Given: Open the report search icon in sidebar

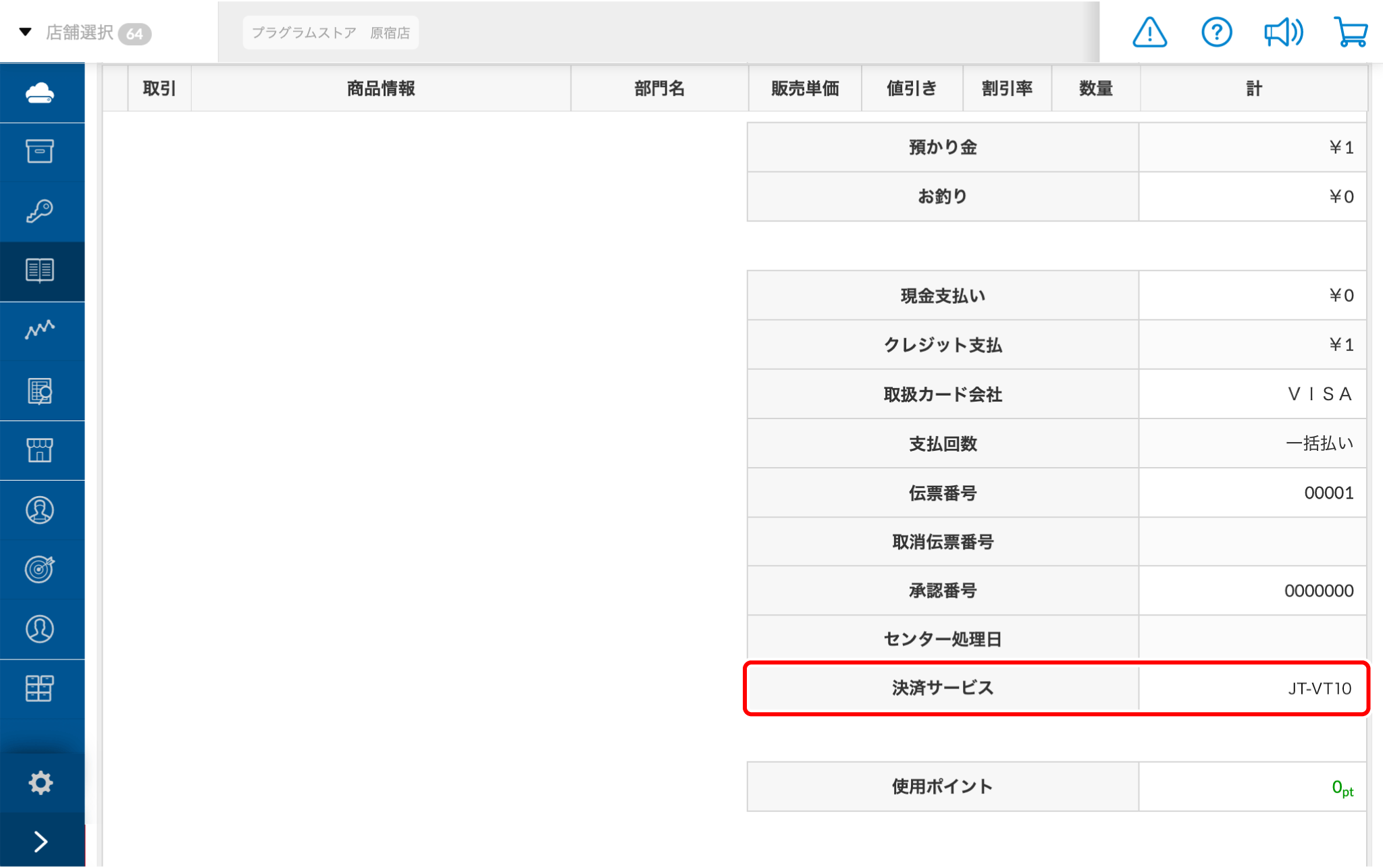Looking at the screenshot, I should tap(41, 391).
